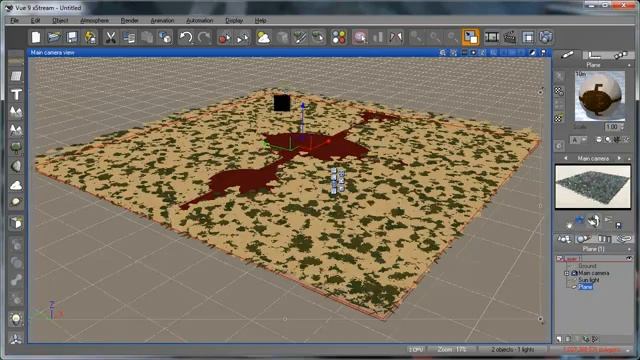The height and width of the screenshot is (360, 640).
Task: Click the render filmstrip icon
Action: click(x=492, y=38)
